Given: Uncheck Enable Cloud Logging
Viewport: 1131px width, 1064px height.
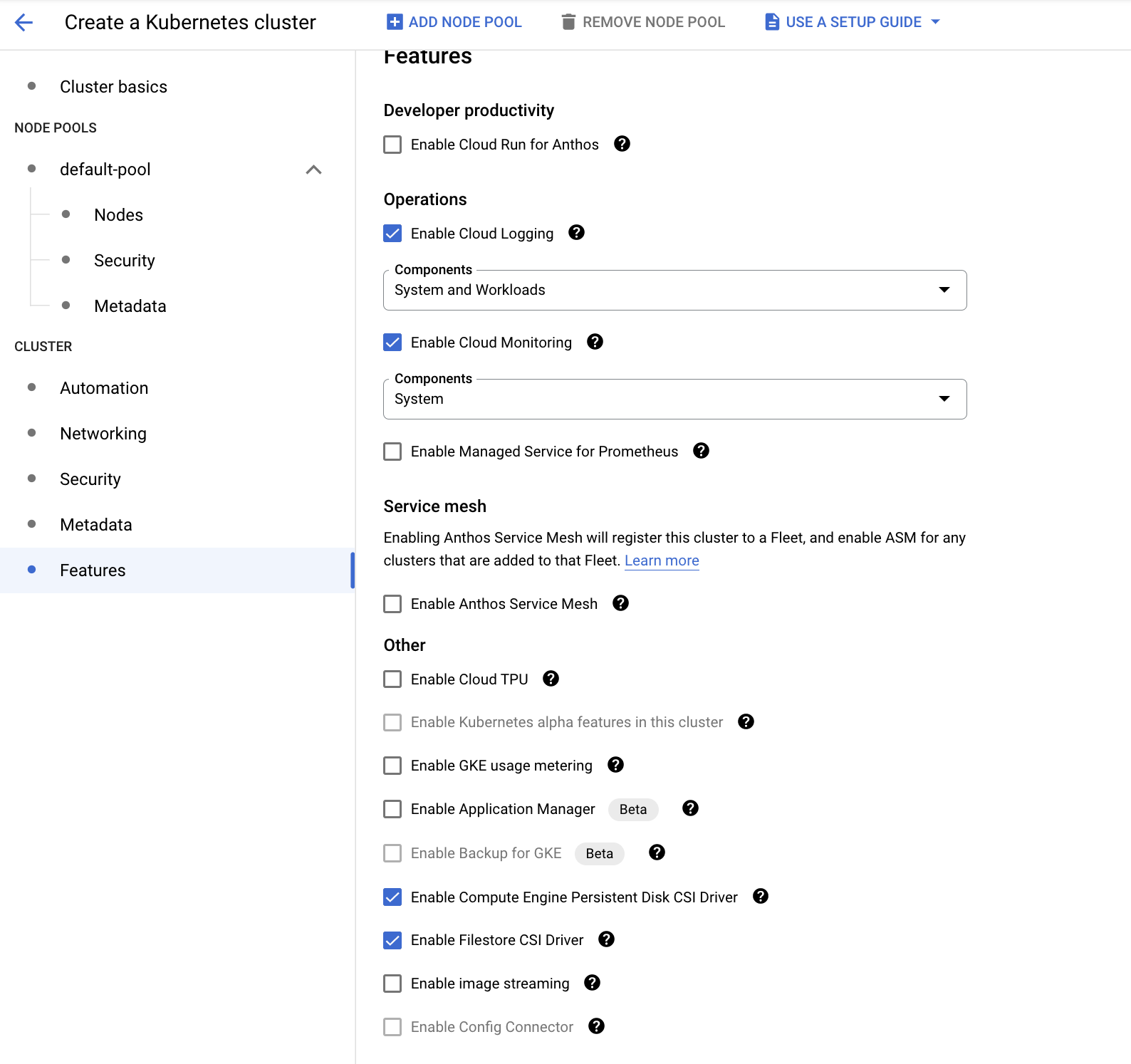Looking at the screenshot, I should coord(392,234).
